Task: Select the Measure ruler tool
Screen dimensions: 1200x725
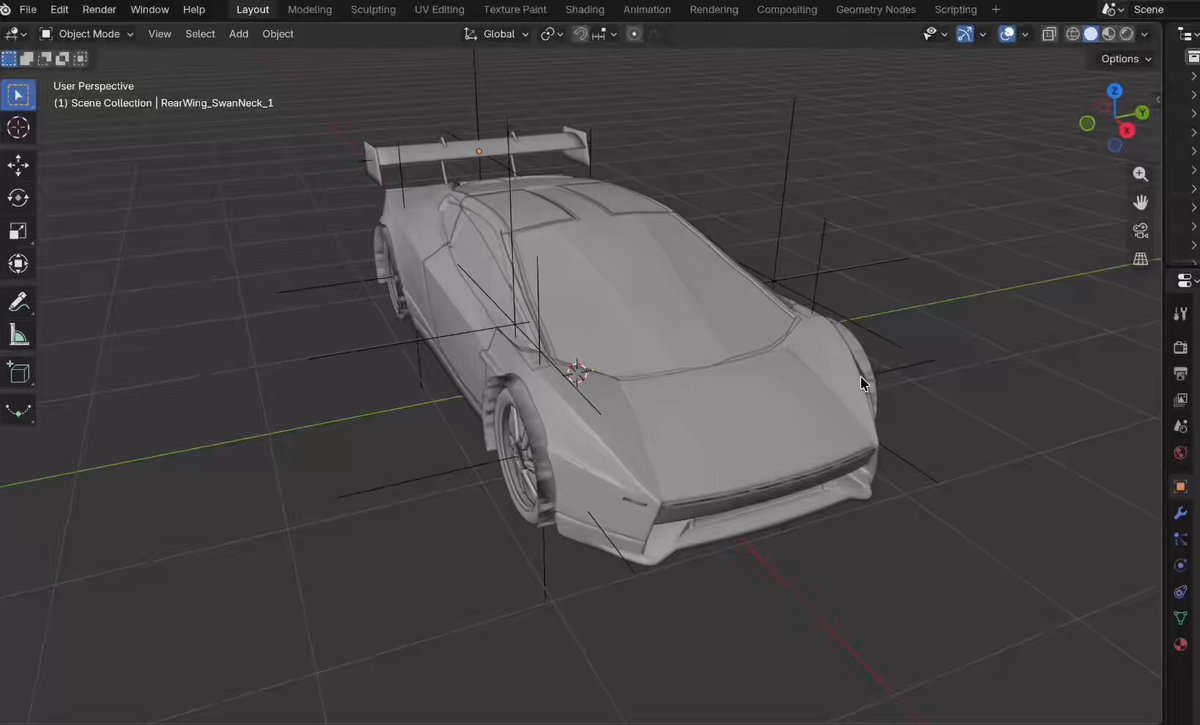Action: [x=18, y=335]
